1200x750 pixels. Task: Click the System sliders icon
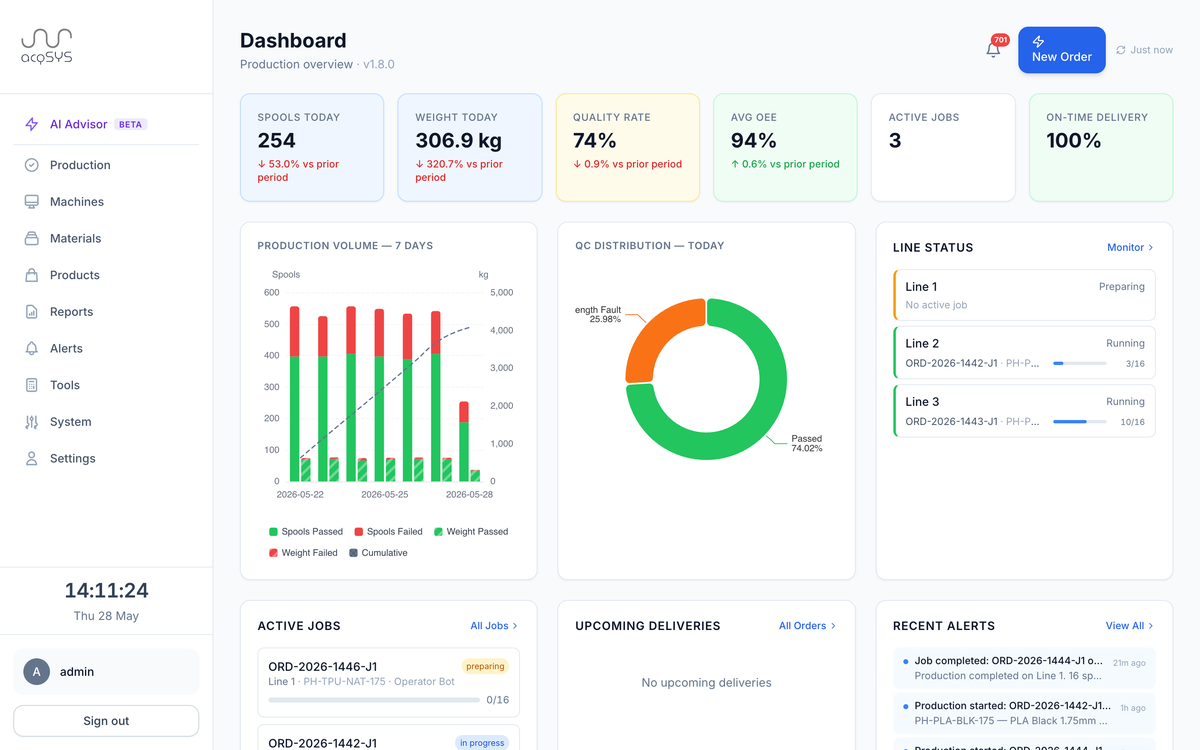coord(32,422)
